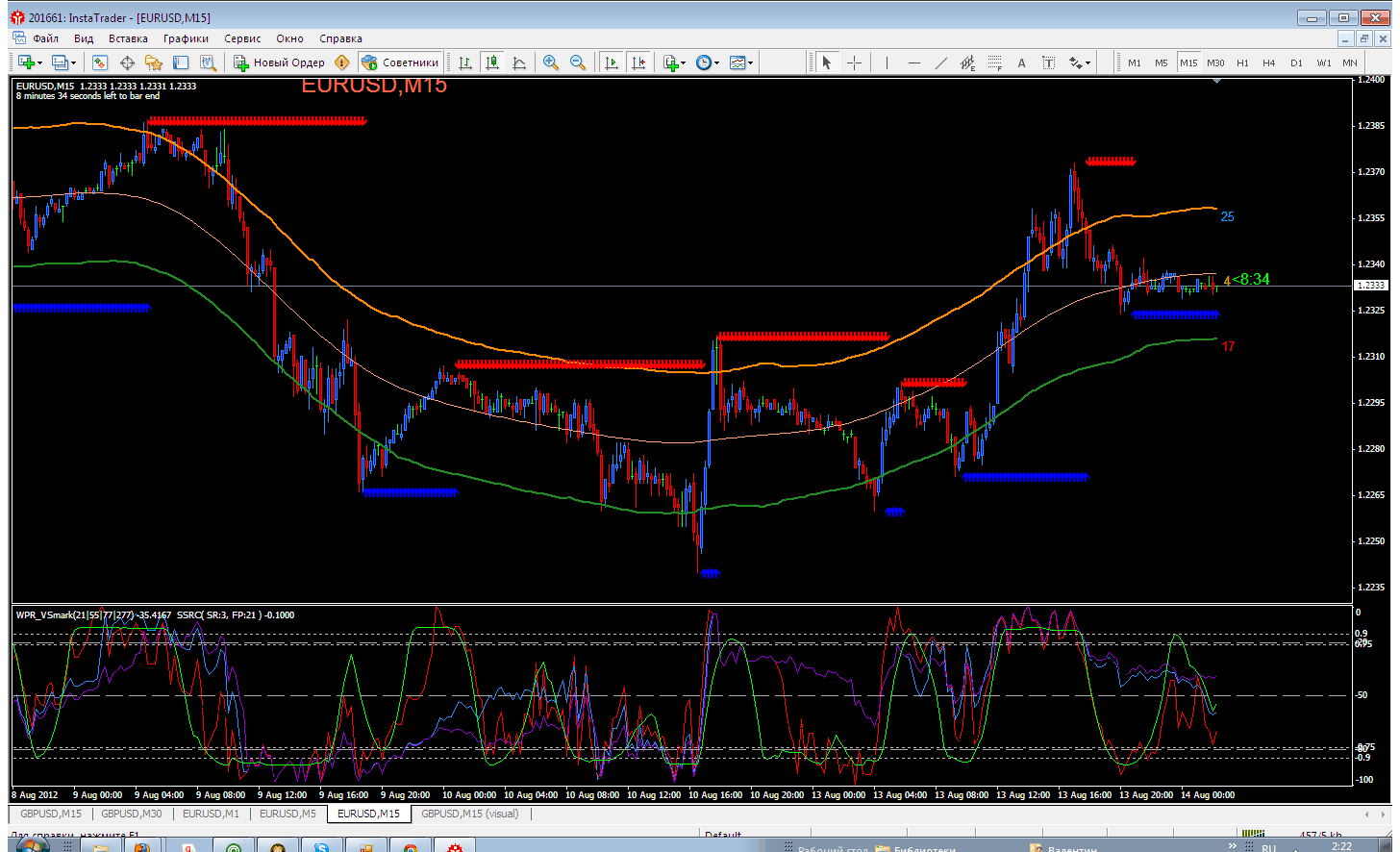
Task: Click chart tabs scroll right arrow
Action: coord(1384,814)
